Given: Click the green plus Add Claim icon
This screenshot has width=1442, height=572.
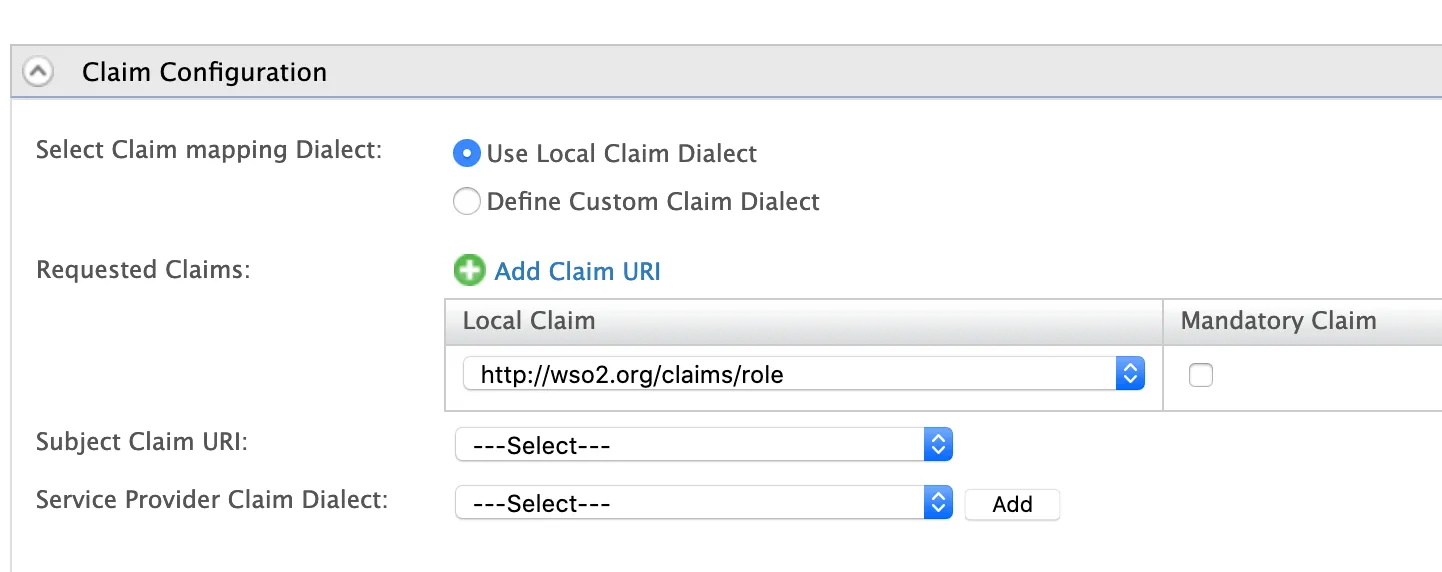Looking at the screenshot, I should click(469, 271).
